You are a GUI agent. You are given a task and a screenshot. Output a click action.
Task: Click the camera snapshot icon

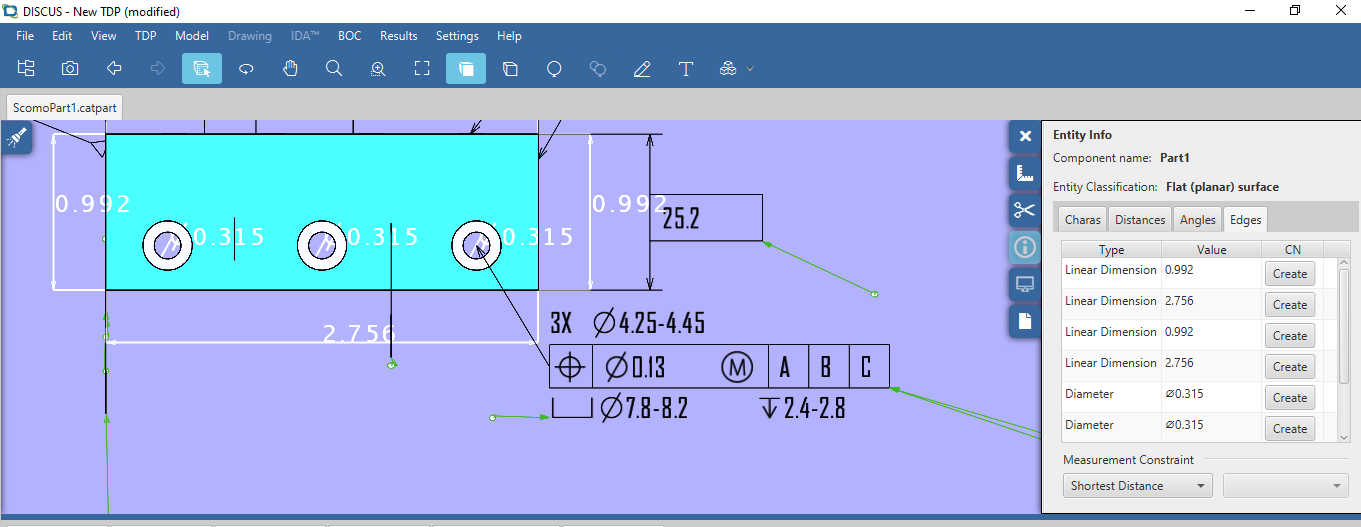point(70,68)
